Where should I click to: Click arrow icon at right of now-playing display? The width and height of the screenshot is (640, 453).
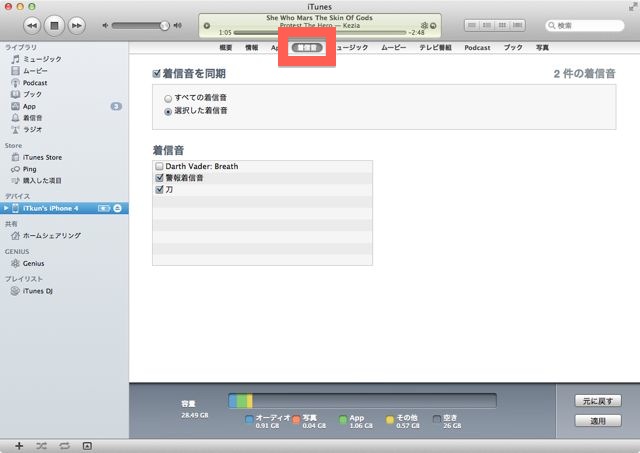(433, 26)
